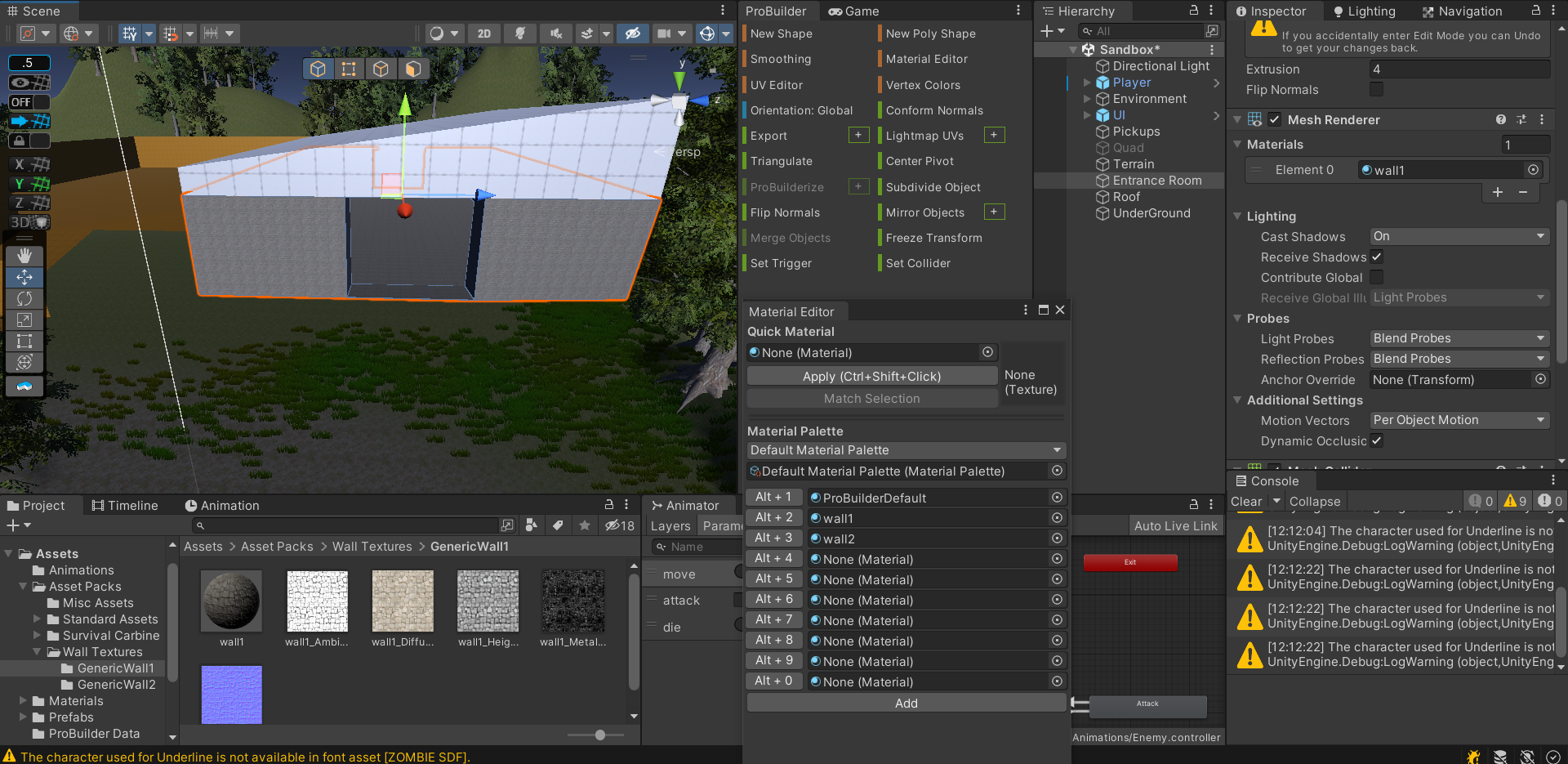The image size is (1568, 764).
Task: Toggle ProGrids grid lock button
Action: pos(29,141)
